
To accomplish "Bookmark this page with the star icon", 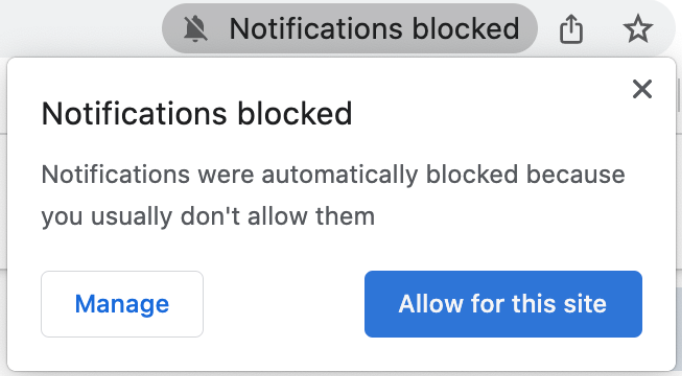I will 638,29.
